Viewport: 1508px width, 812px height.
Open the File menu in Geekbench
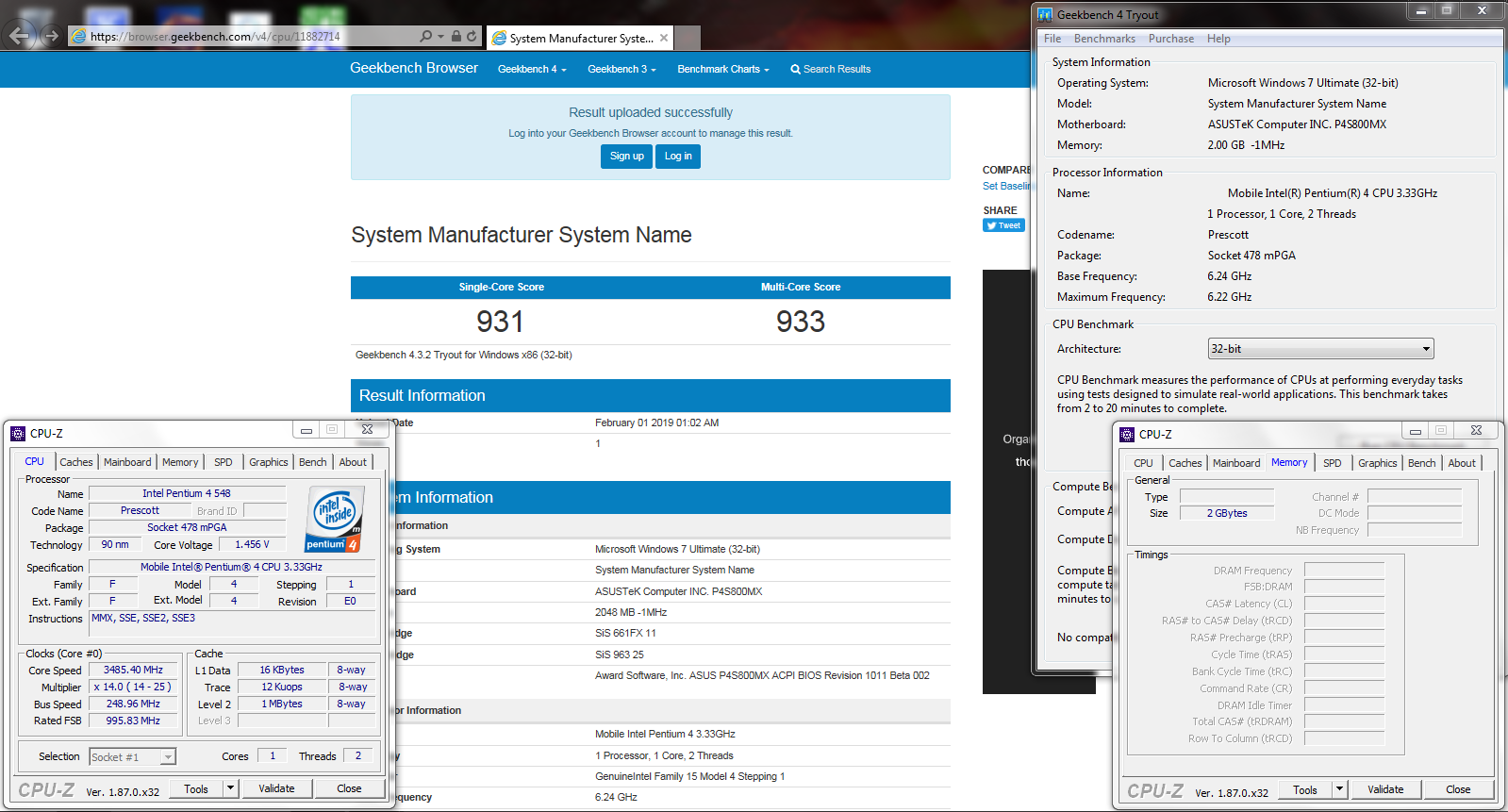pos(1052,39)
